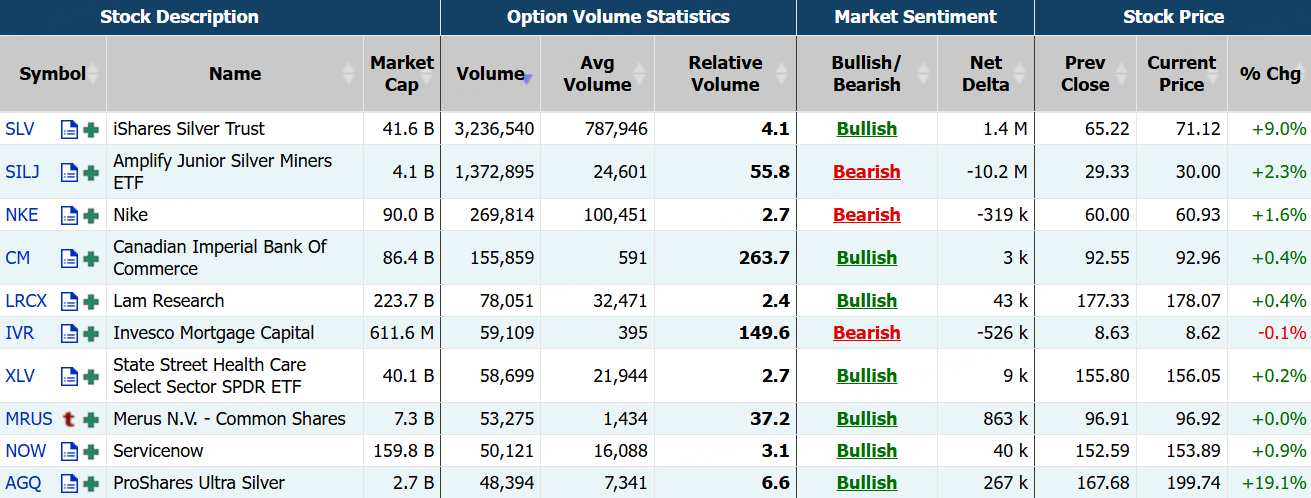1311x498 pixels.
Task: Select the volume value 3,236,540
Action: tap(494, 129)
